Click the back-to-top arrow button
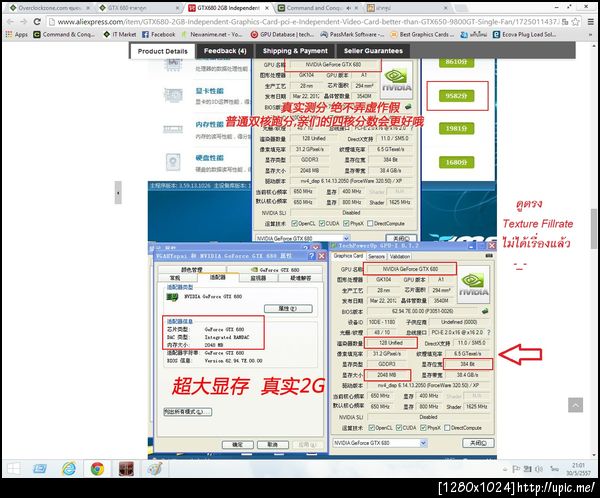The width and height of the screenshot is (600, 498). [576, 405]
